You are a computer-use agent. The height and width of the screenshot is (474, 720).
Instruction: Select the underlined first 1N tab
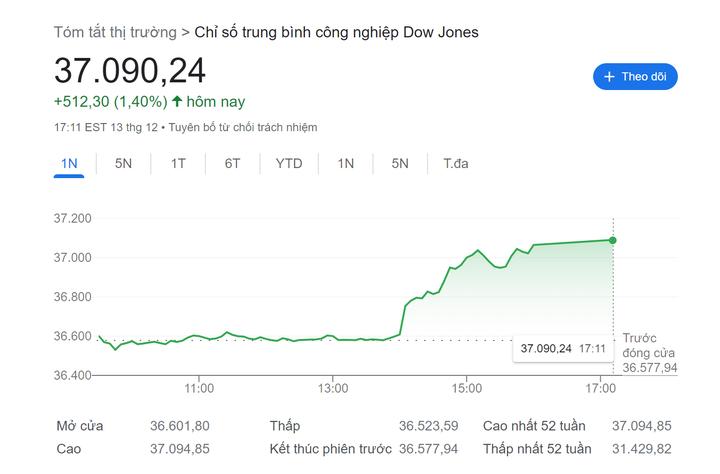tap(69, 163)
